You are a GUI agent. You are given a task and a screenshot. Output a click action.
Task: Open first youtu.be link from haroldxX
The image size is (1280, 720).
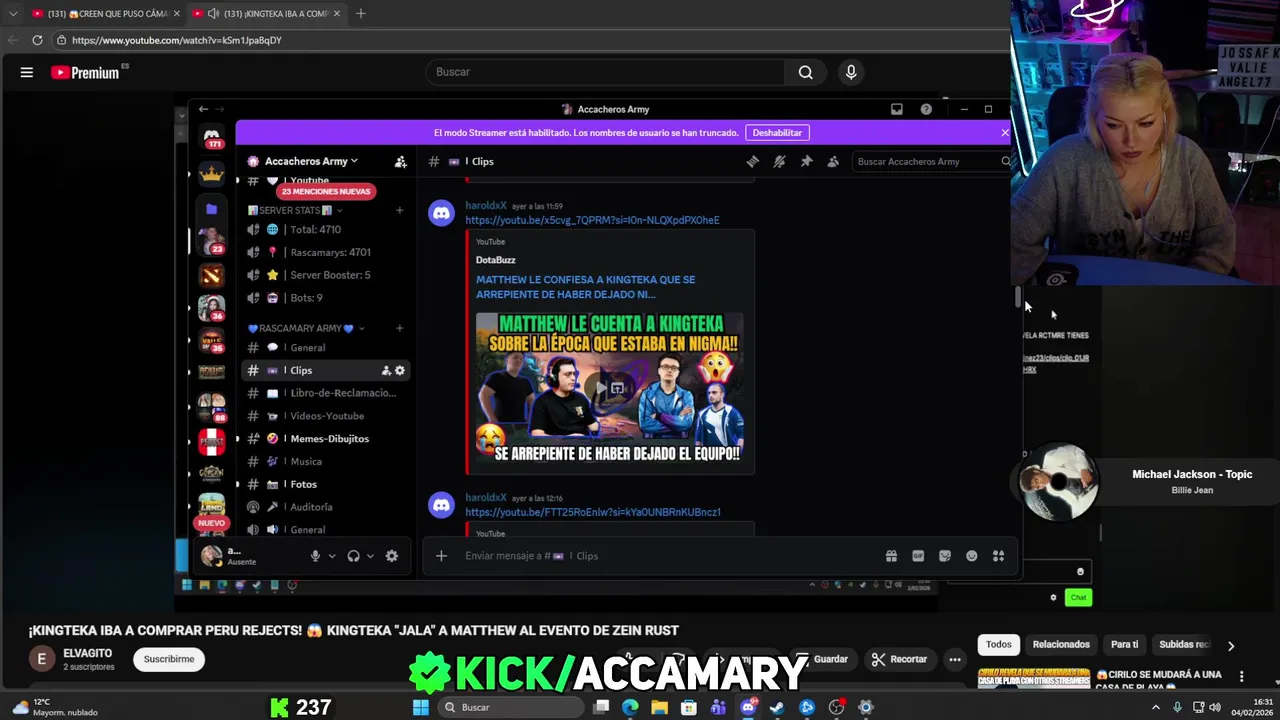(x=592, y=220)
